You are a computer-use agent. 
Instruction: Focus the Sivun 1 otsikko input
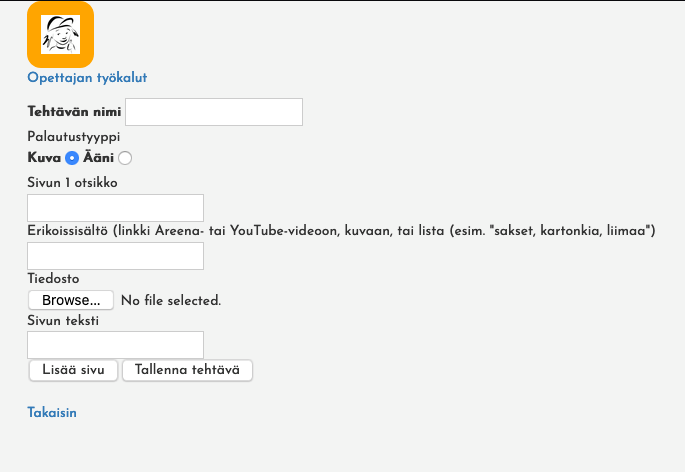(115, 208)
